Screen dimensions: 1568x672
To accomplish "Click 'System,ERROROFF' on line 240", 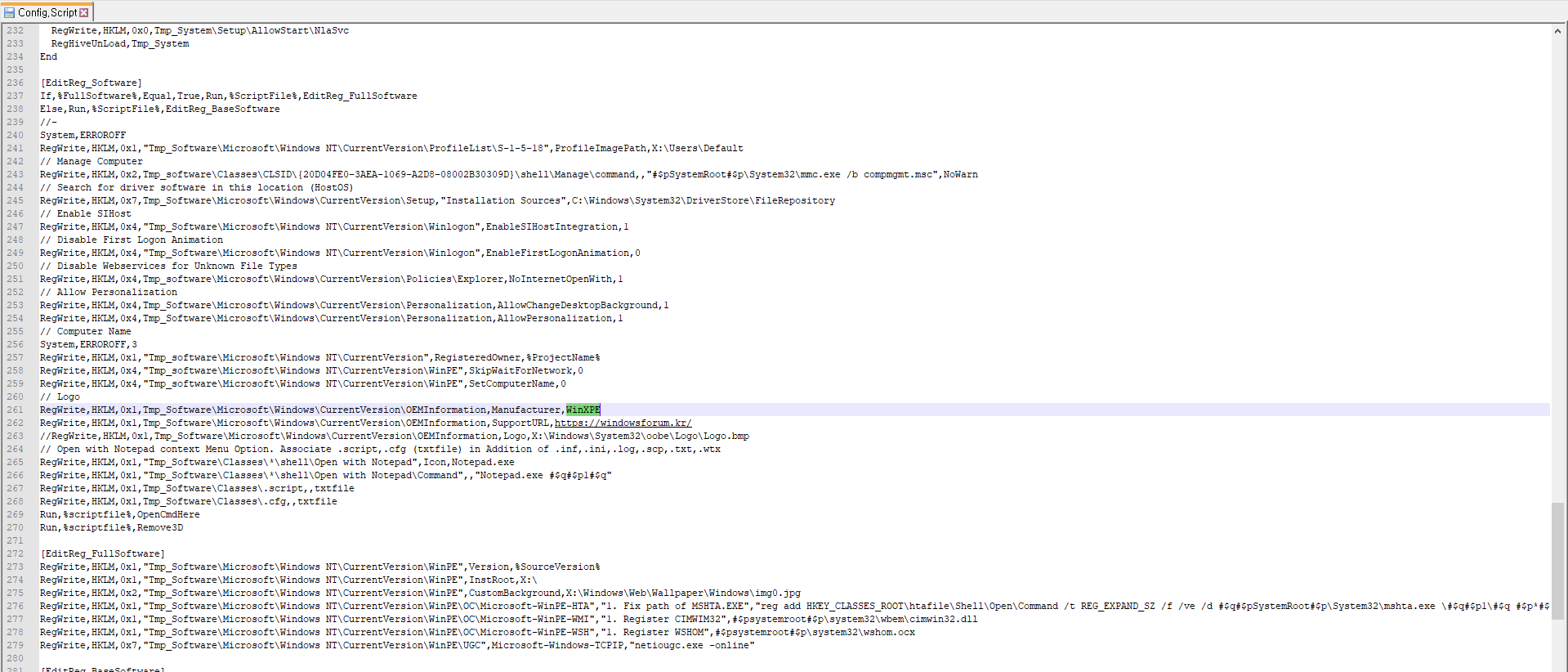I will point(83,135).
